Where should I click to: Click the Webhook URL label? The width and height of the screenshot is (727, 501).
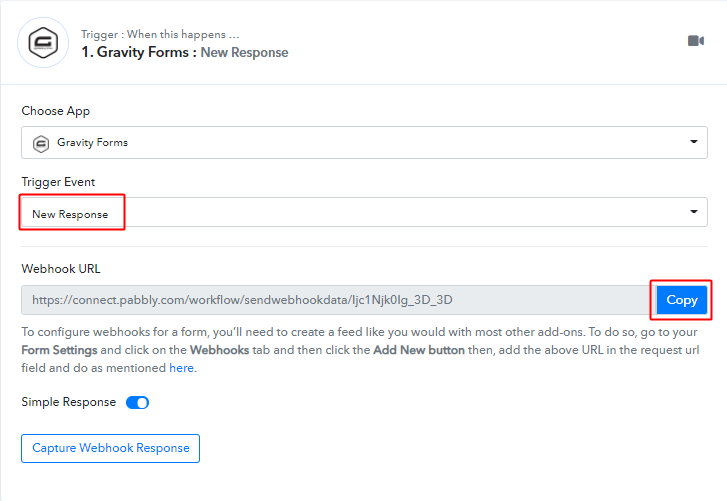61,269
